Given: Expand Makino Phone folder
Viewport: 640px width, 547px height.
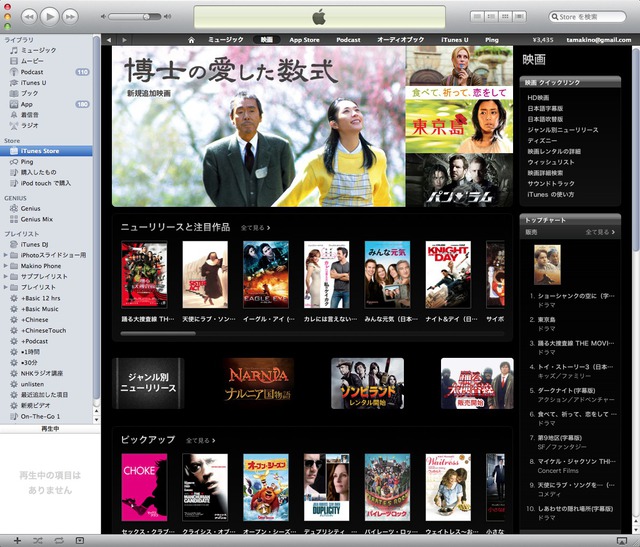Looking at the screenshot, I should [x=5, y=266].
